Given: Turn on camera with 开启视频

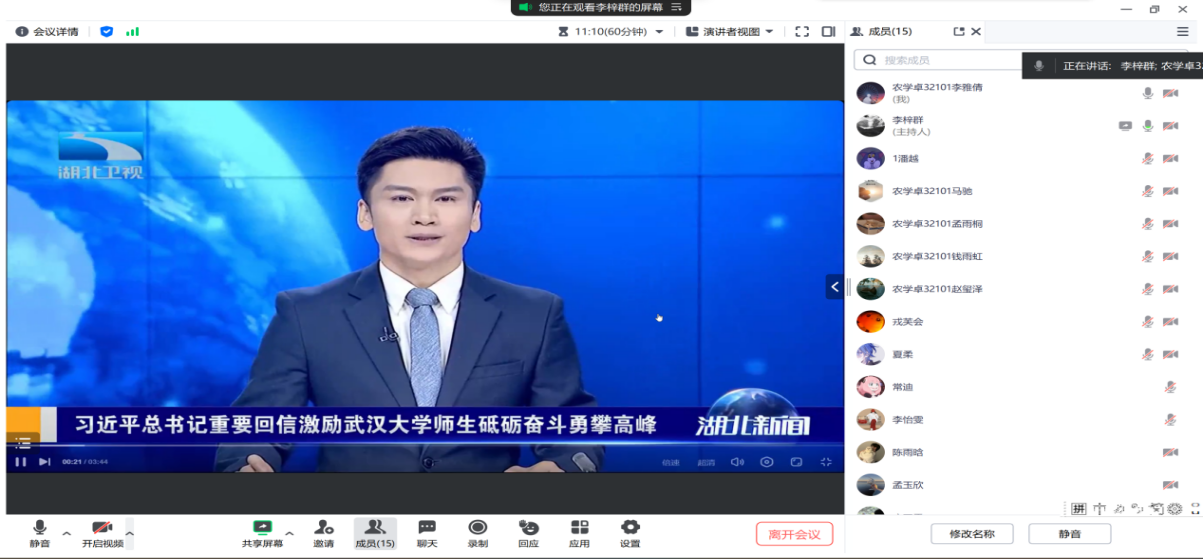Looking at the screenshot, I should tap(102, 532).
